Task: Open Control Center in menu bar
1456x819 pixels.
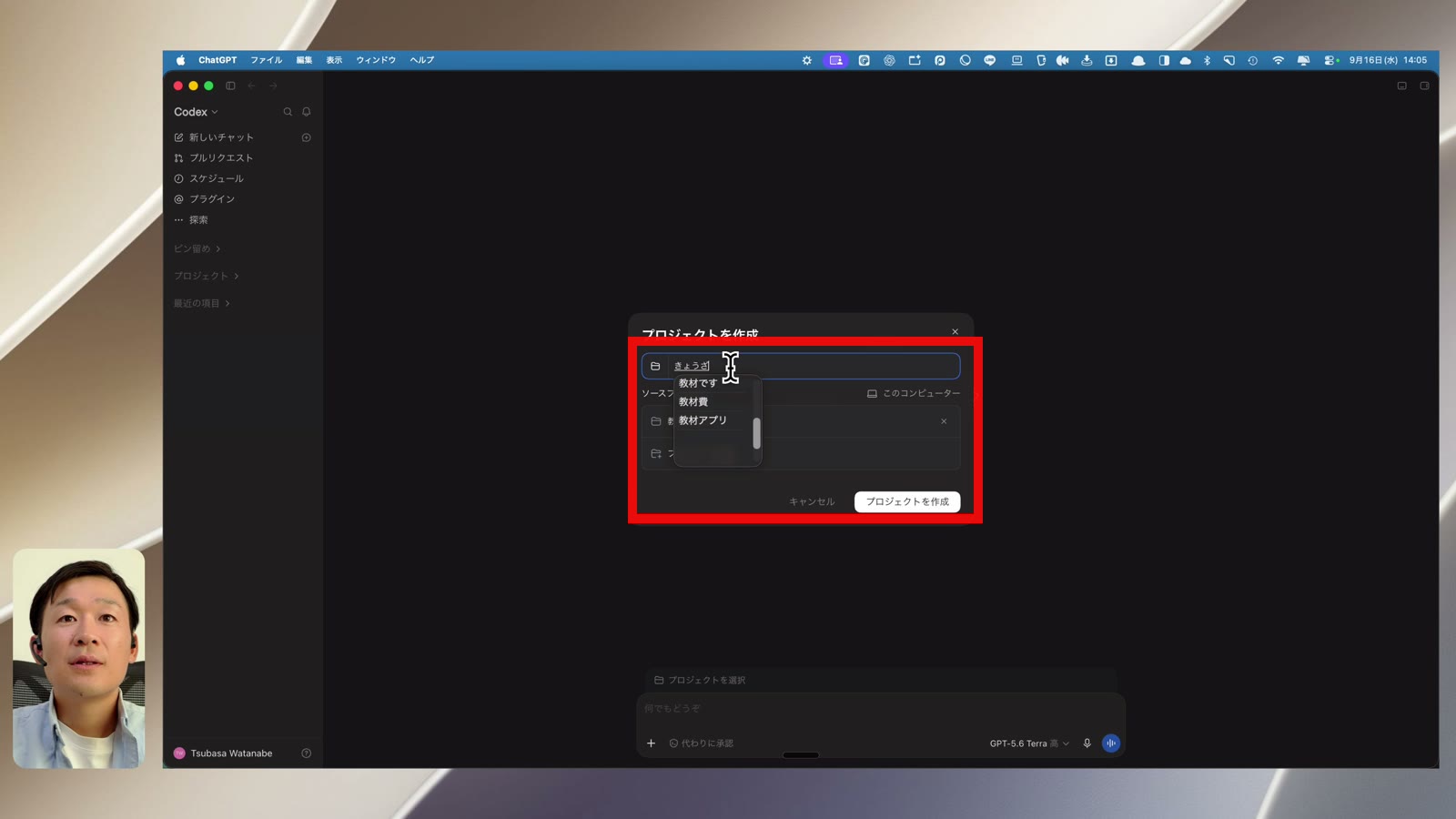Action: click(1330, 60)
